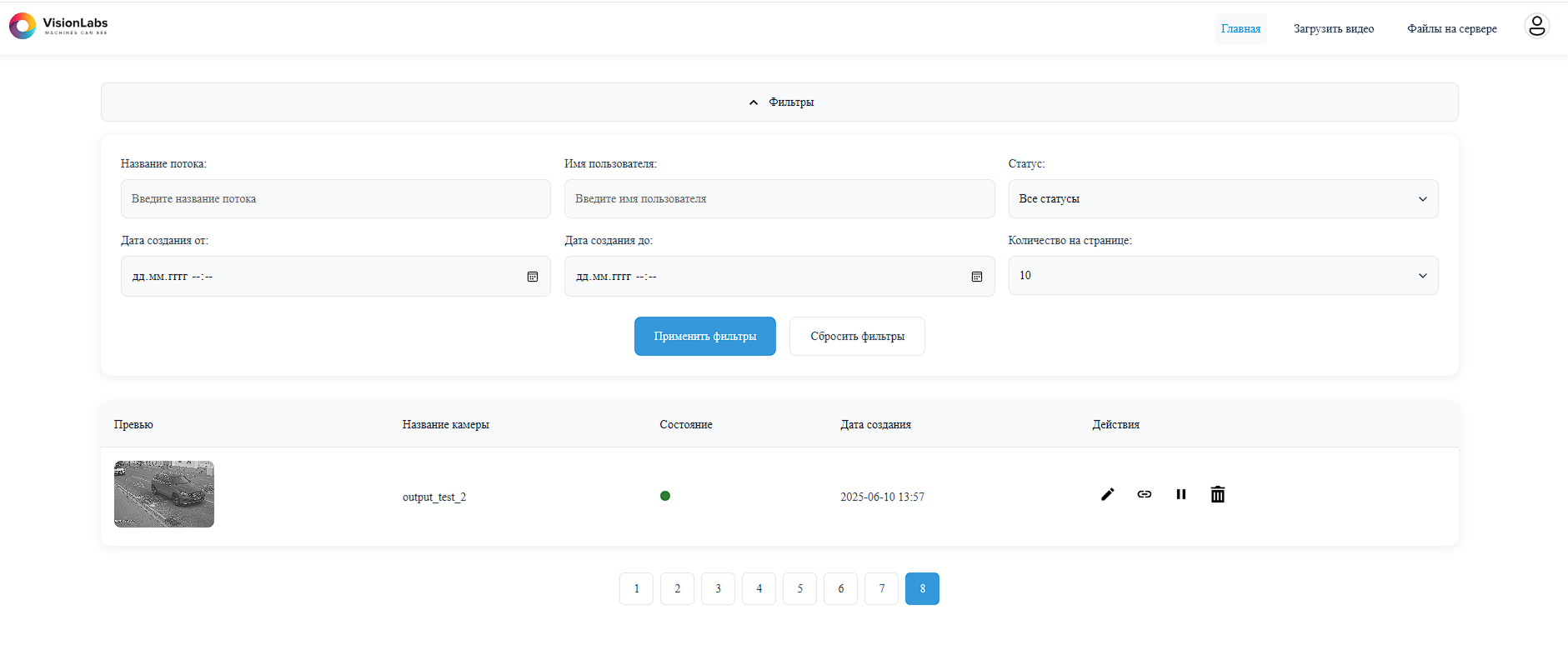
Task: Go to page 5
Action: [x=799, y=588]
